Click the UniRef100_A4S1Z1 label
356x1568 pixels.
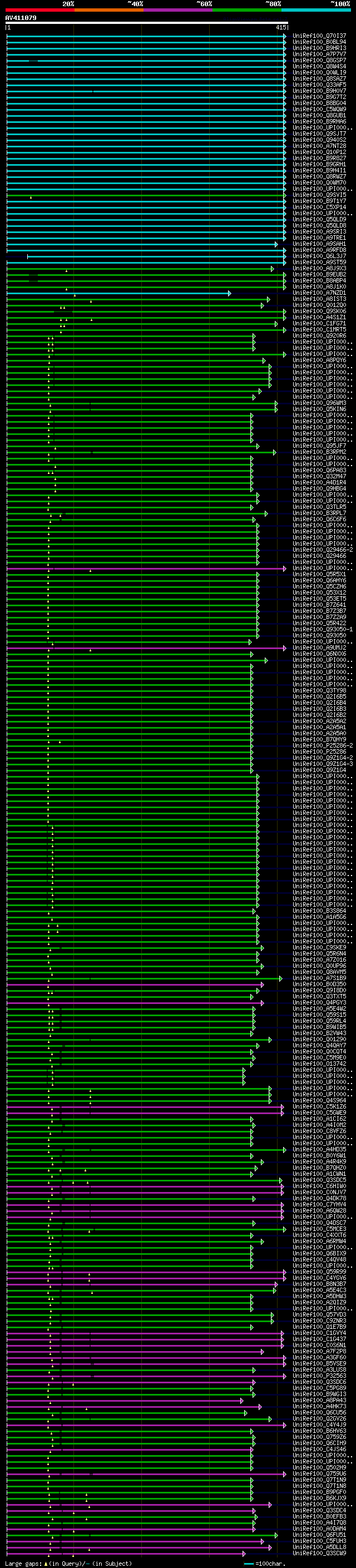tap(319, 317)
